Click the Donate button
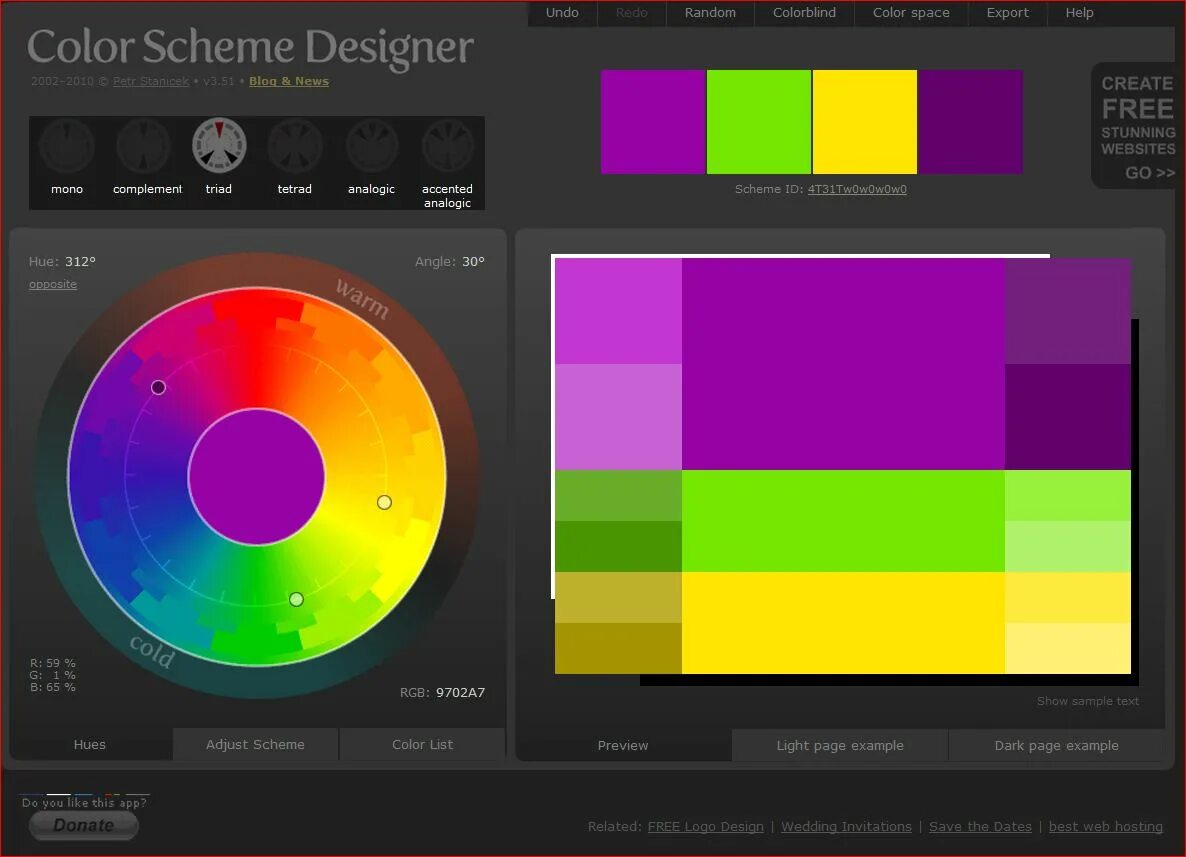This screenshot has width=1186, height=857. point(84,825)
